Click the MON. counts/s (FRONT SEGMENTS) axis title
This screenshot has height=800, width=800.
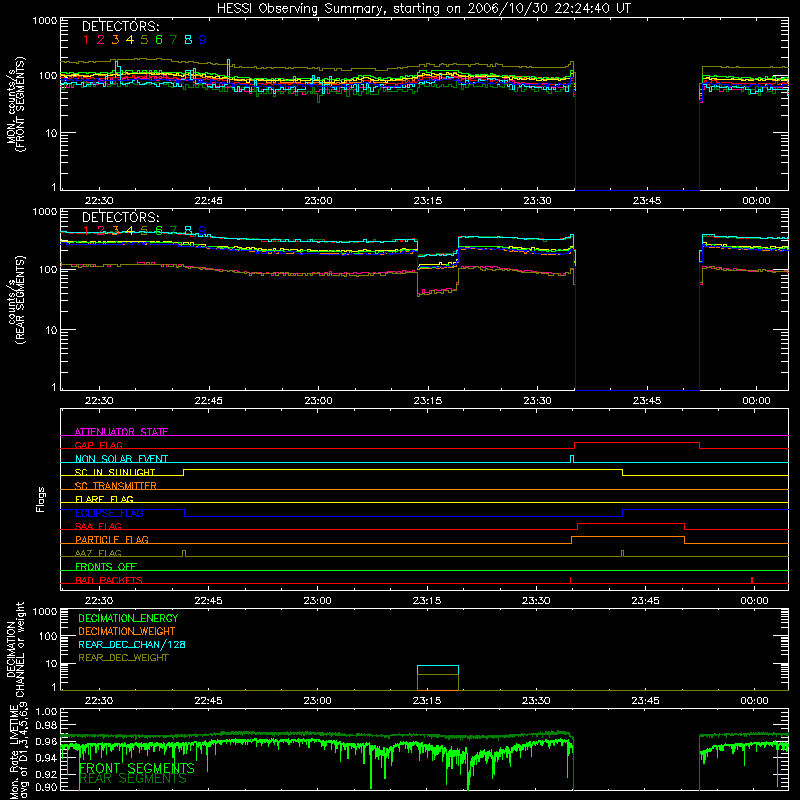pyautogui.click(x=16, y=104)
